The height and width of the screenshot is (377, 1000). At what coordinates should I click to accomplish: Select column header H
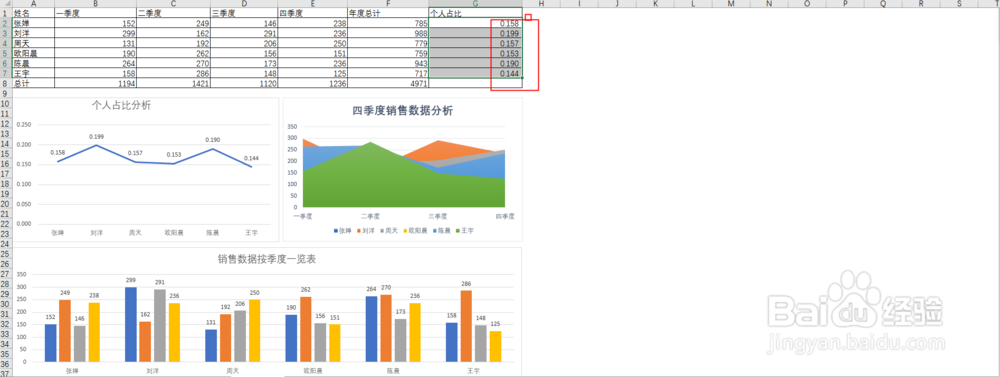tap(541, 4)
